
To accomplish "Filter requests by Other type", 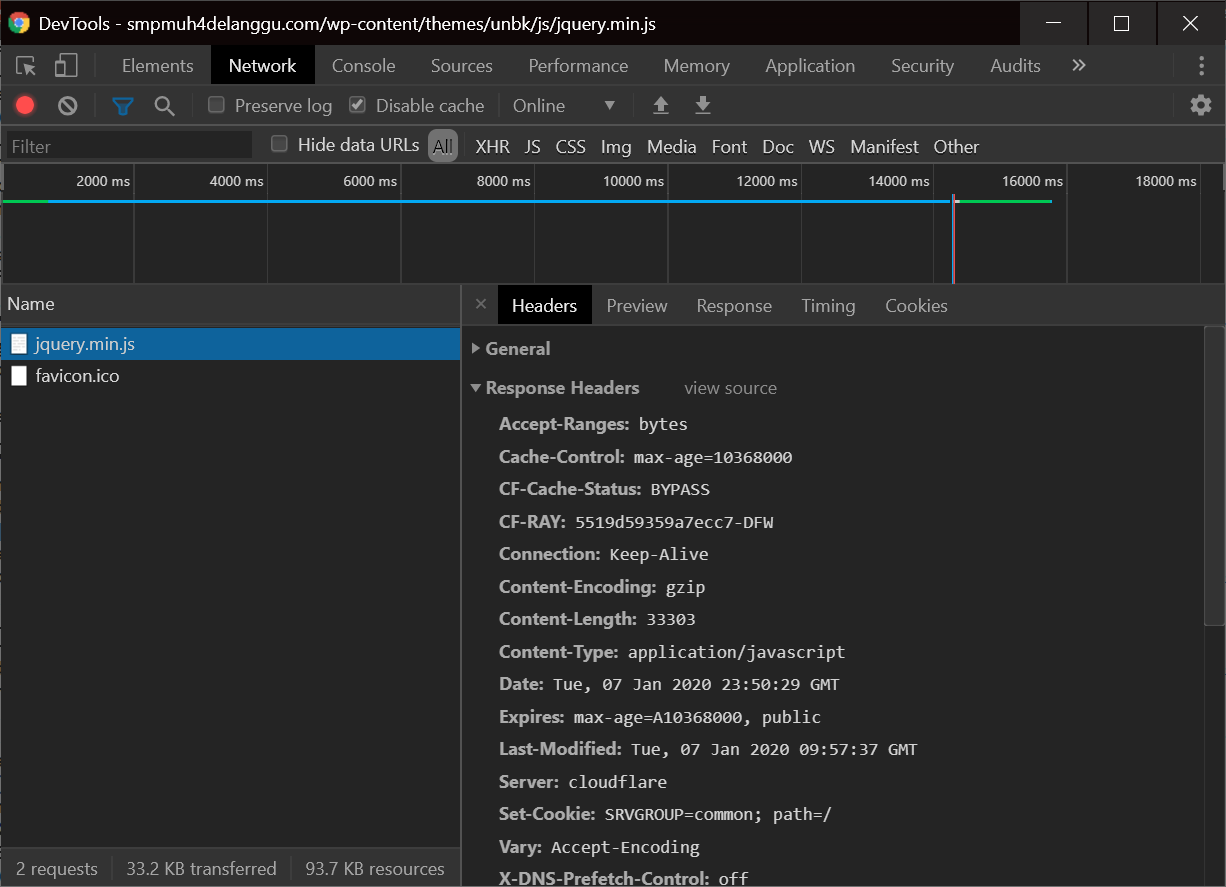I will pyautogui.click(x=956, y=147).
